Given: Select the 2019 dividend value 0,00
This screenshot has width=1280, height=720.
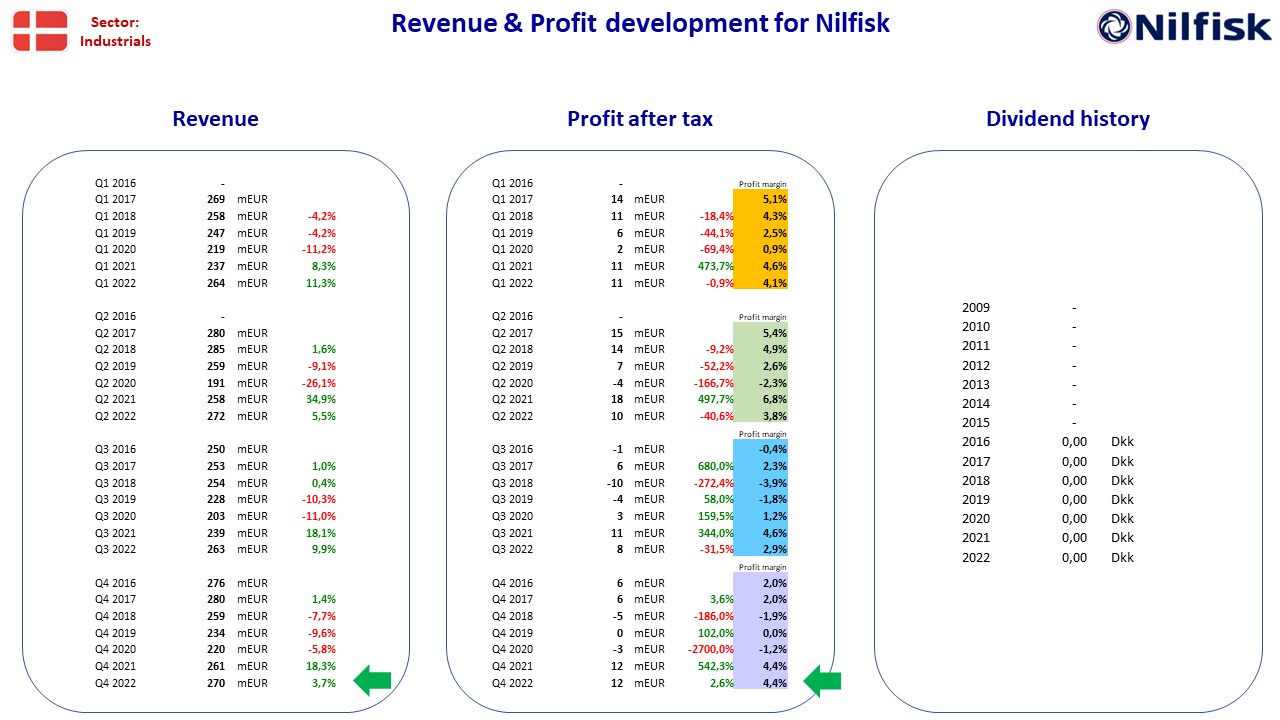Looking at the screenshot, I should click(1074, 500).
